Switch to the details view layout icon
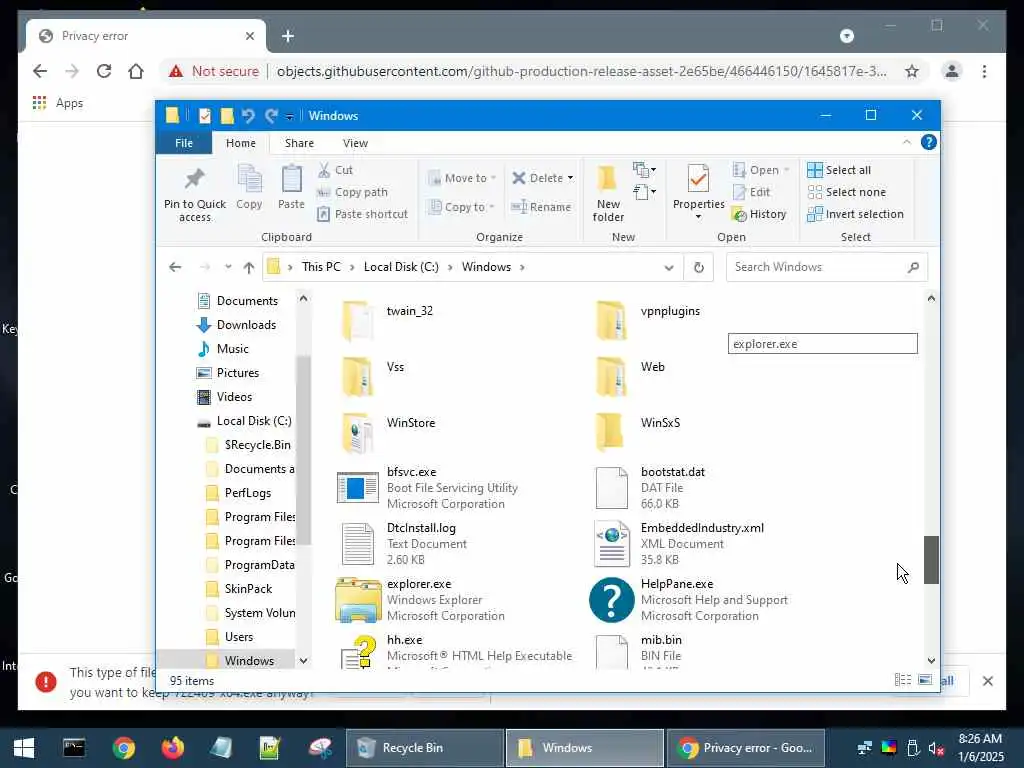The width and height of the screenshot is (1024, 768). click(903, 680)
